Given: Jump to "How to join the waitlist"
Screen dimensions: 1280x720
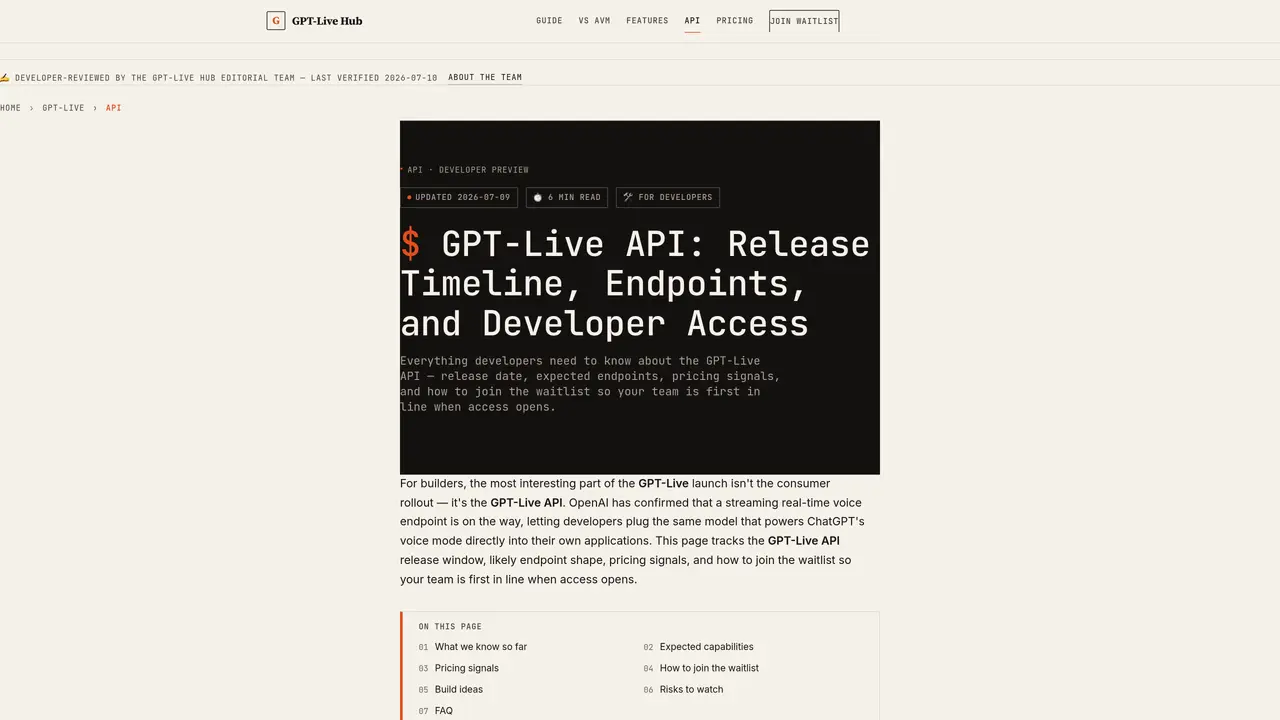Looking at the screenshot, I should click(709, 668).
